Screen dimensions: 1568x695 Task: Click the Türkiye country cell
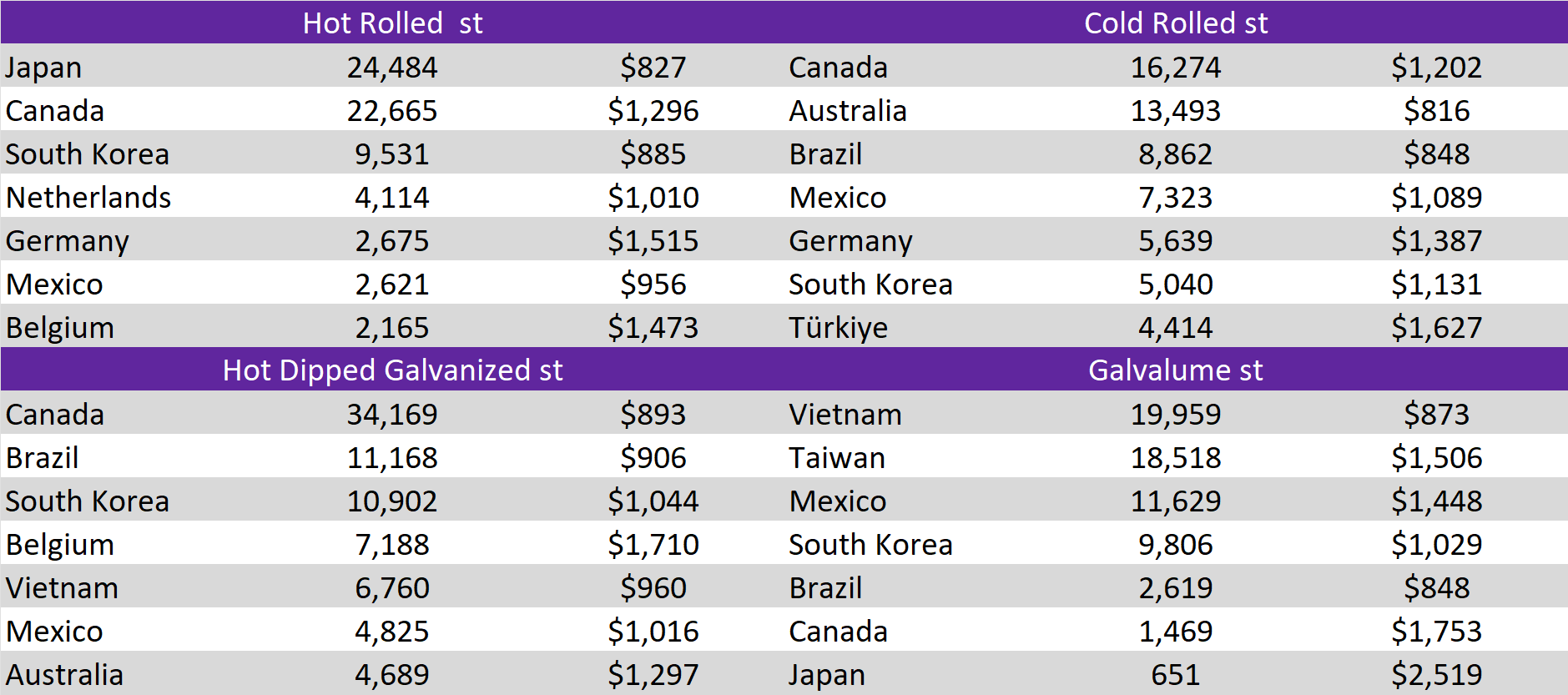point(838,328)
